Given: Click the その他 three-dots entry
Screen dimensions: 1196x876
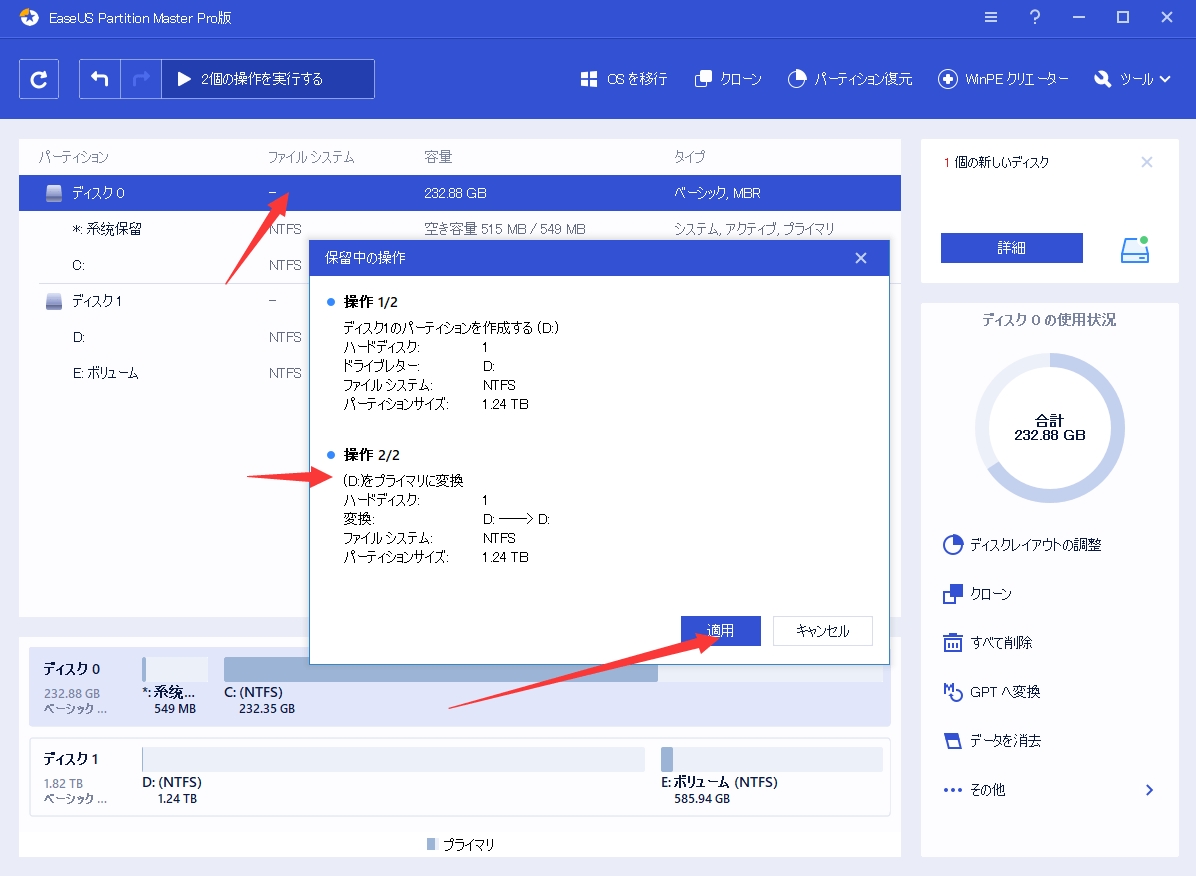Looking at the screenshot, I should click(975, 790).
